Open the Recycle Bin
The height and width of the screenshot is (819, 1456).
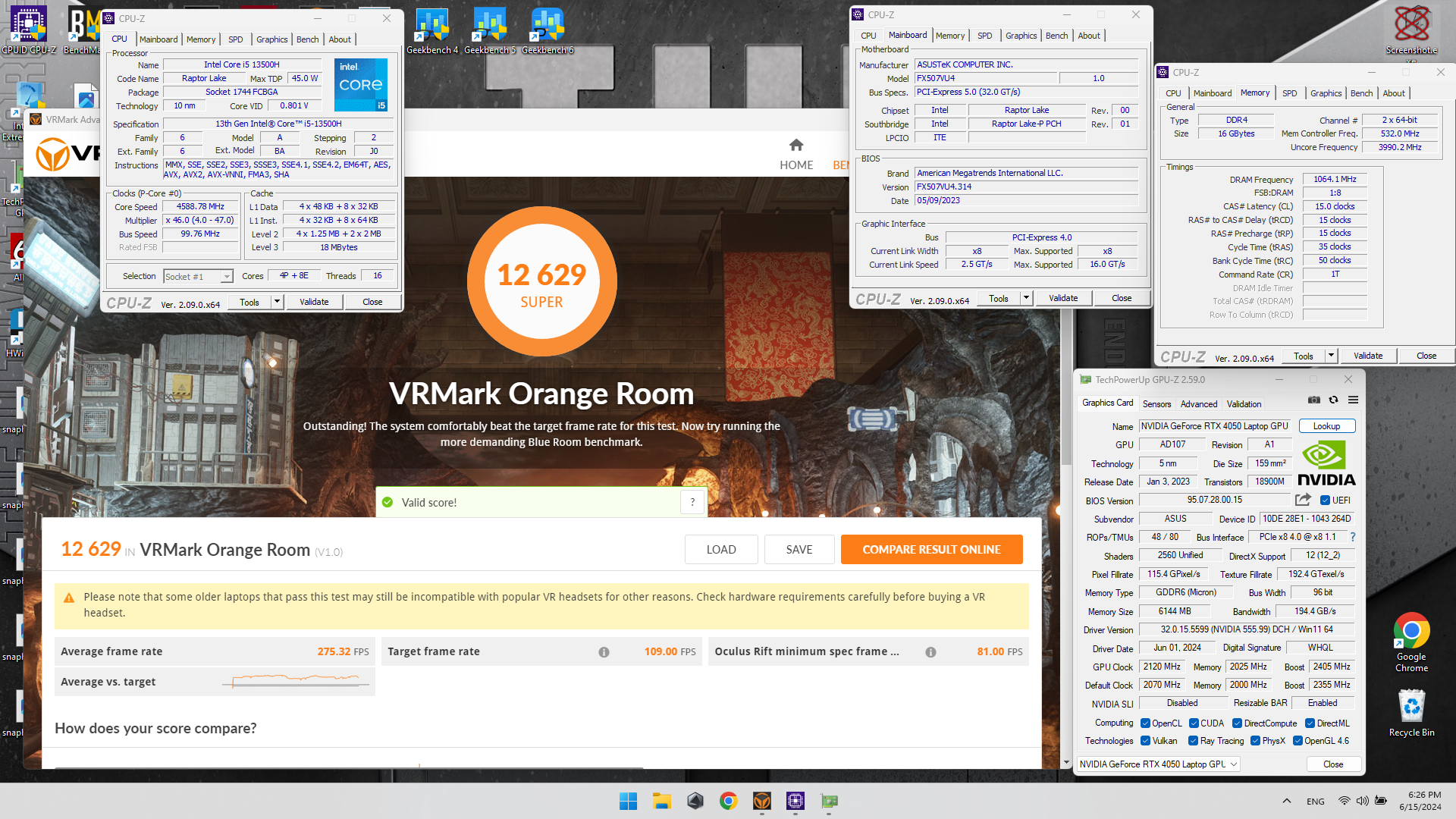[1411, 712]
